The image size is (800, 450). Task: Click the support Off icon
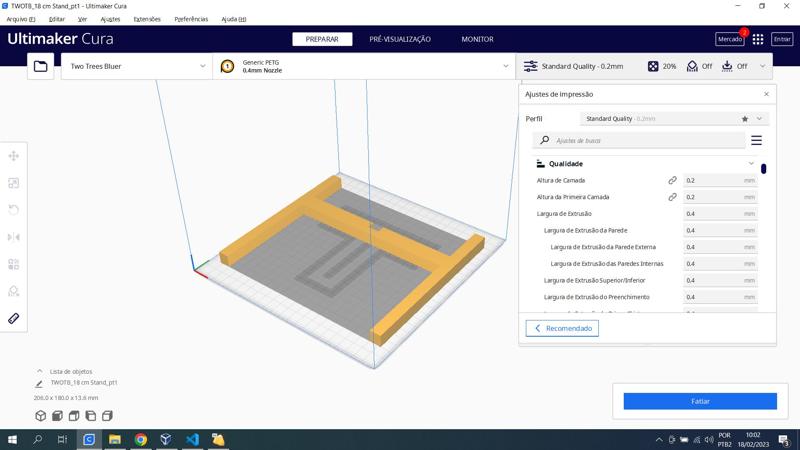[692, 66]
